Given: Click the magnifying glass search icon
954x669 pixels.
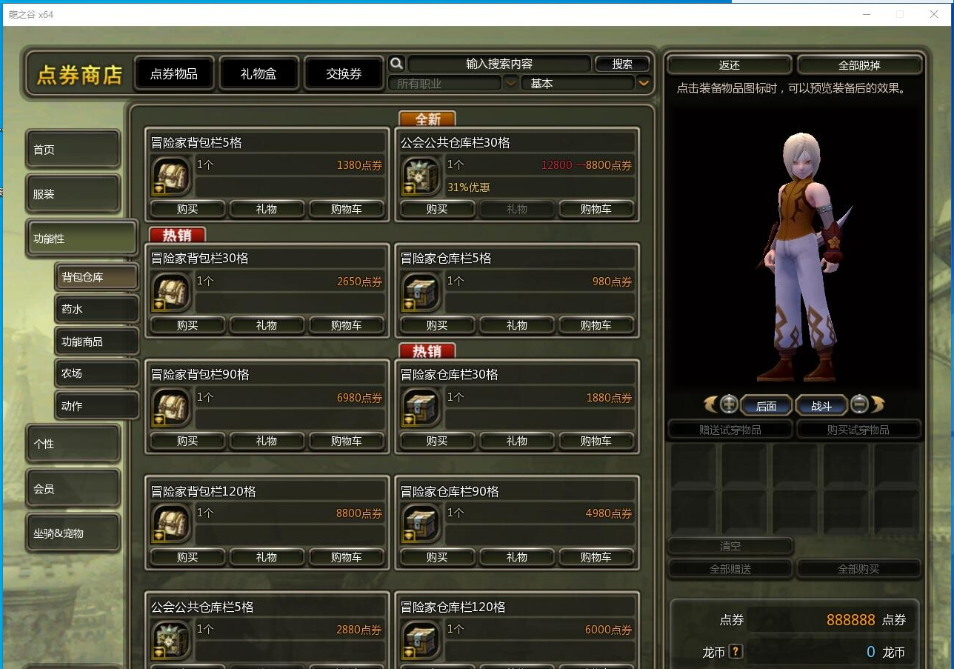Looking at the screenshot, I should coord(396,64).
